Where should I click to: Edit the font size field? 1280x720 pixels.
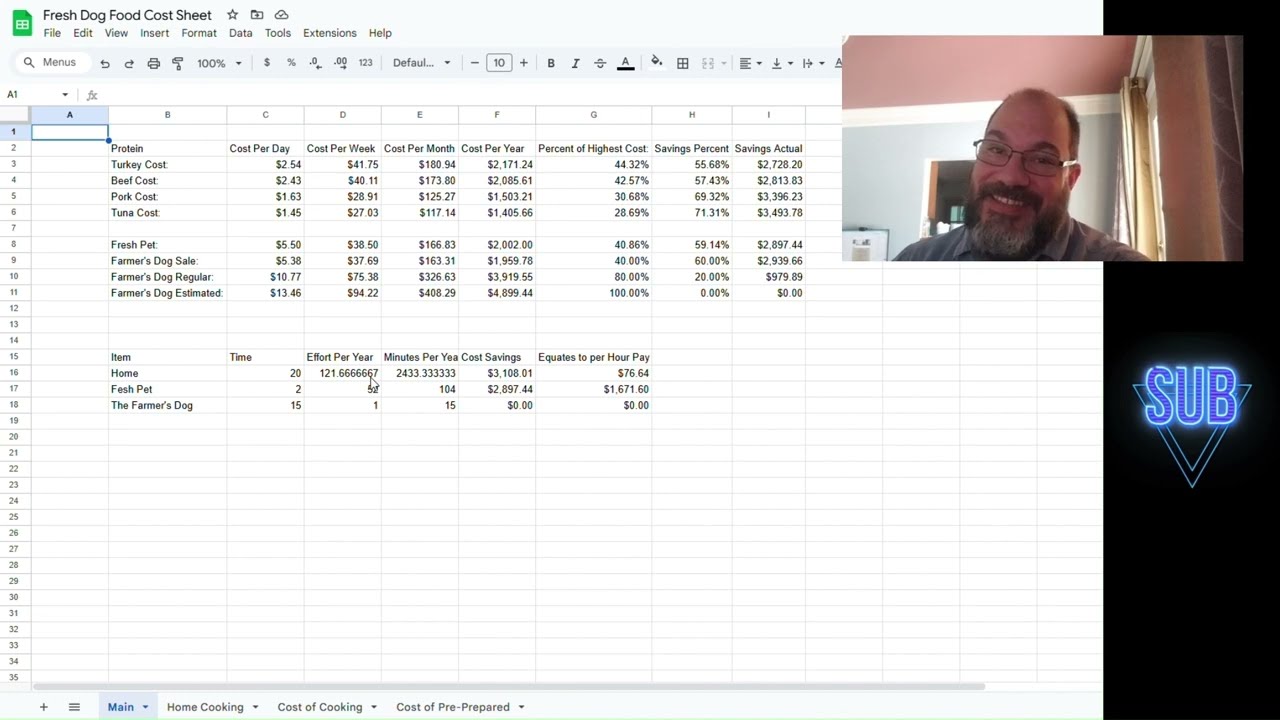tap(499, 63)
